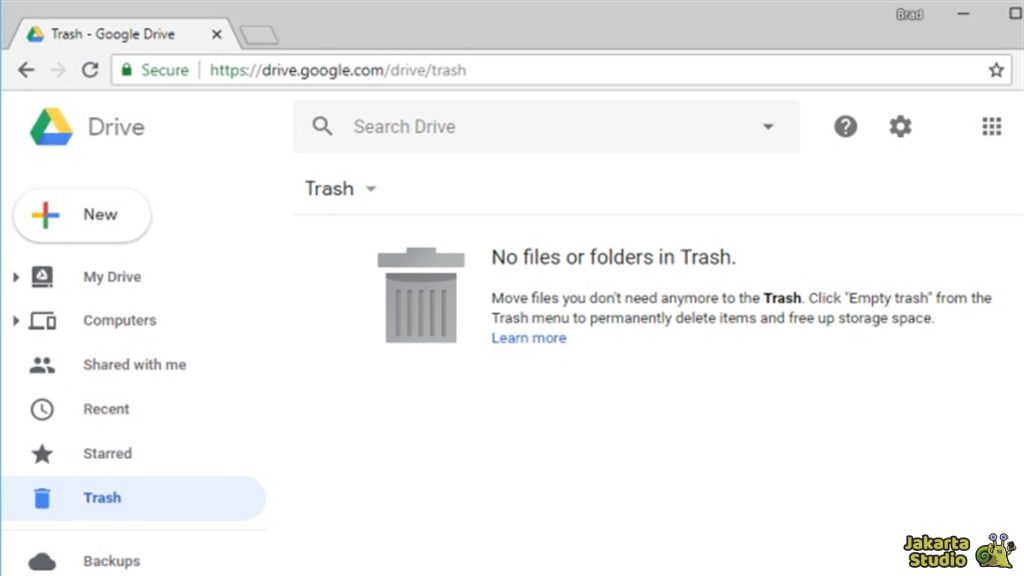Open Computers in sidebar

[120, 321]
